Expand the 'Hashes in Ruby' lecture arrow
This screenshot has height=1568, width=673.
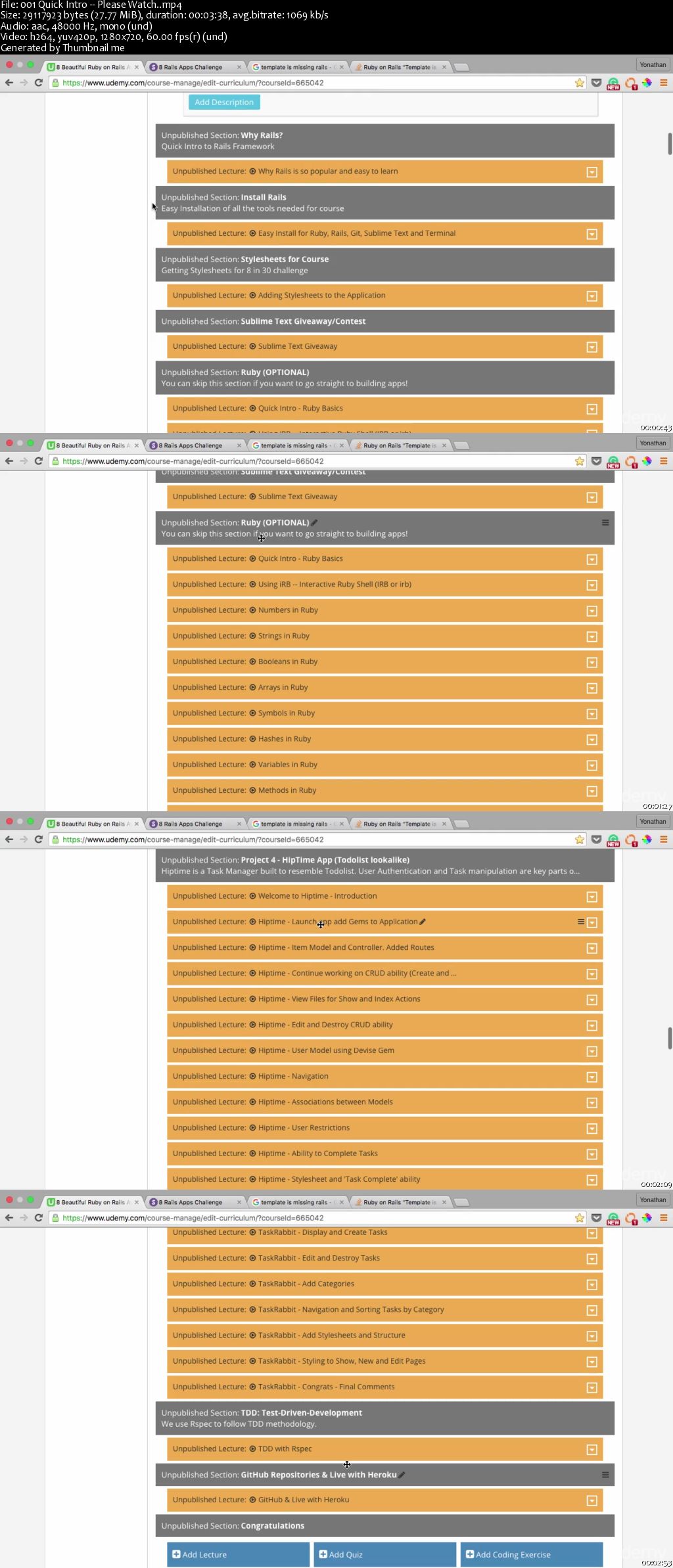[592, 740]
